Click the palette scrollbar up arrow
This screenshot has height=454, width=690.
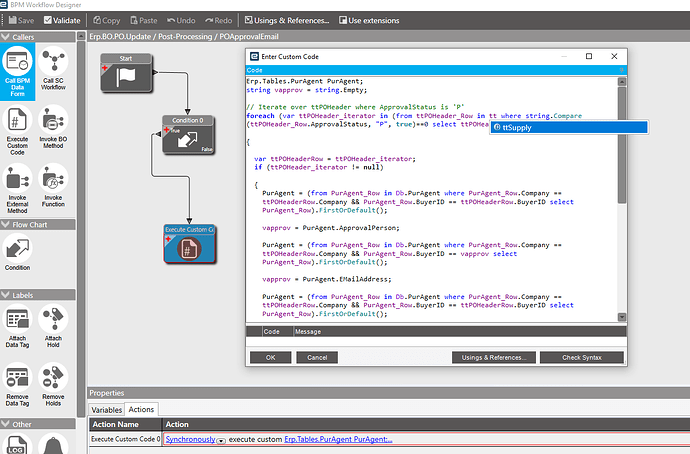point(81,37)
